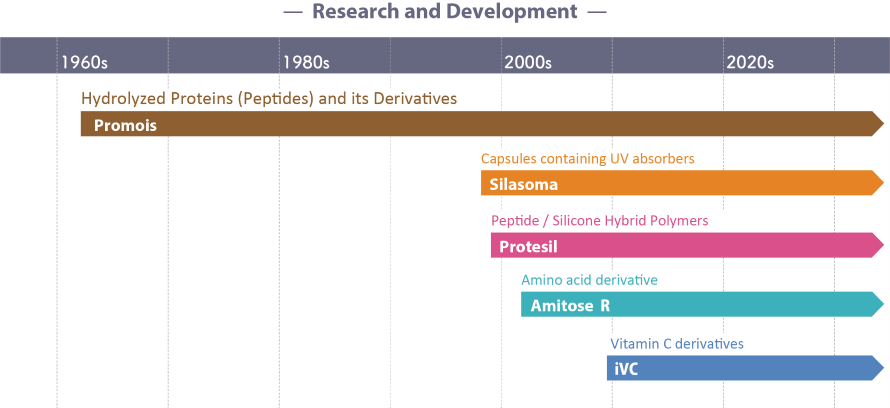Select the 2000s timeline label
The height and width of the screenshot is (408, 890).
(x=528, y=61)
